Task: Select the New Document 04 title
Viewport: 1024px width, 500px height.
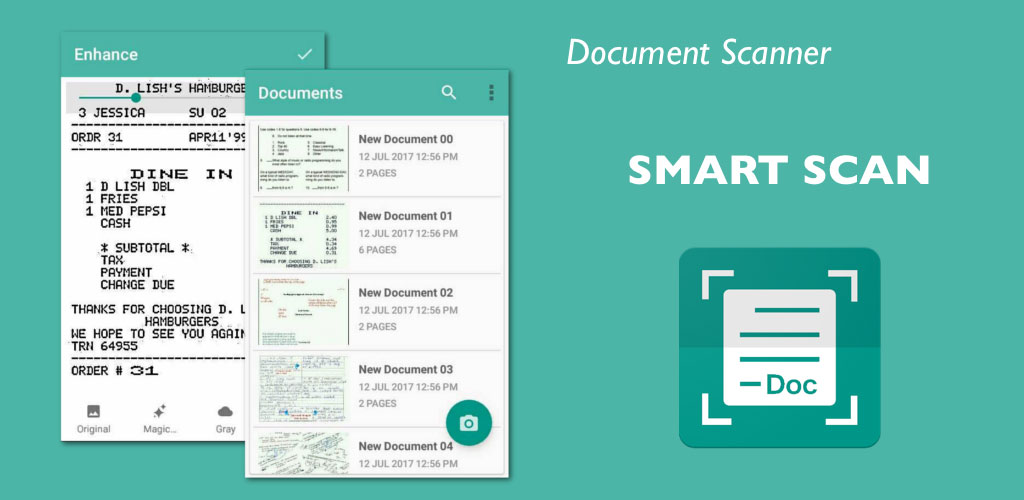Action: tap(406, 446)
